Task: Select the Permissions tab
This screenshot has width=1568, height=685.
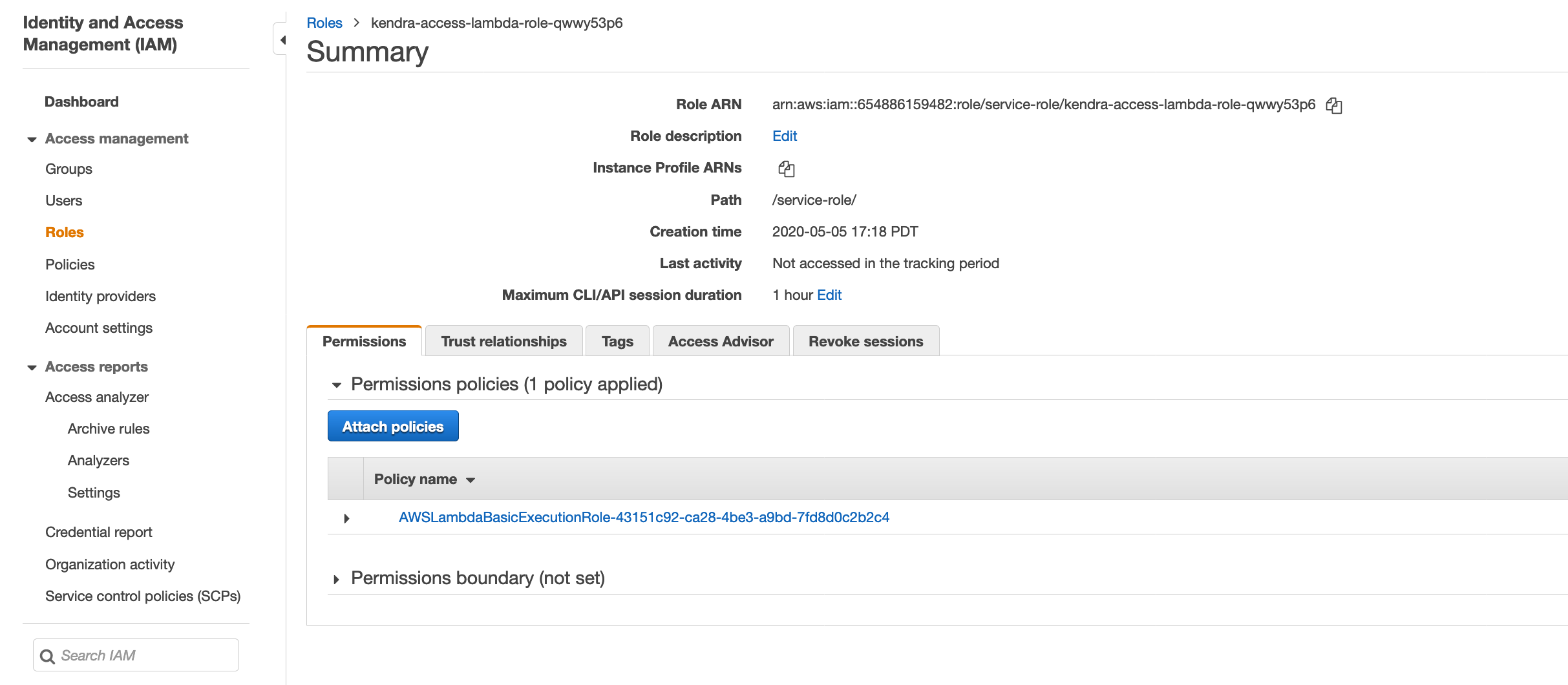Action: coord(364,341)
